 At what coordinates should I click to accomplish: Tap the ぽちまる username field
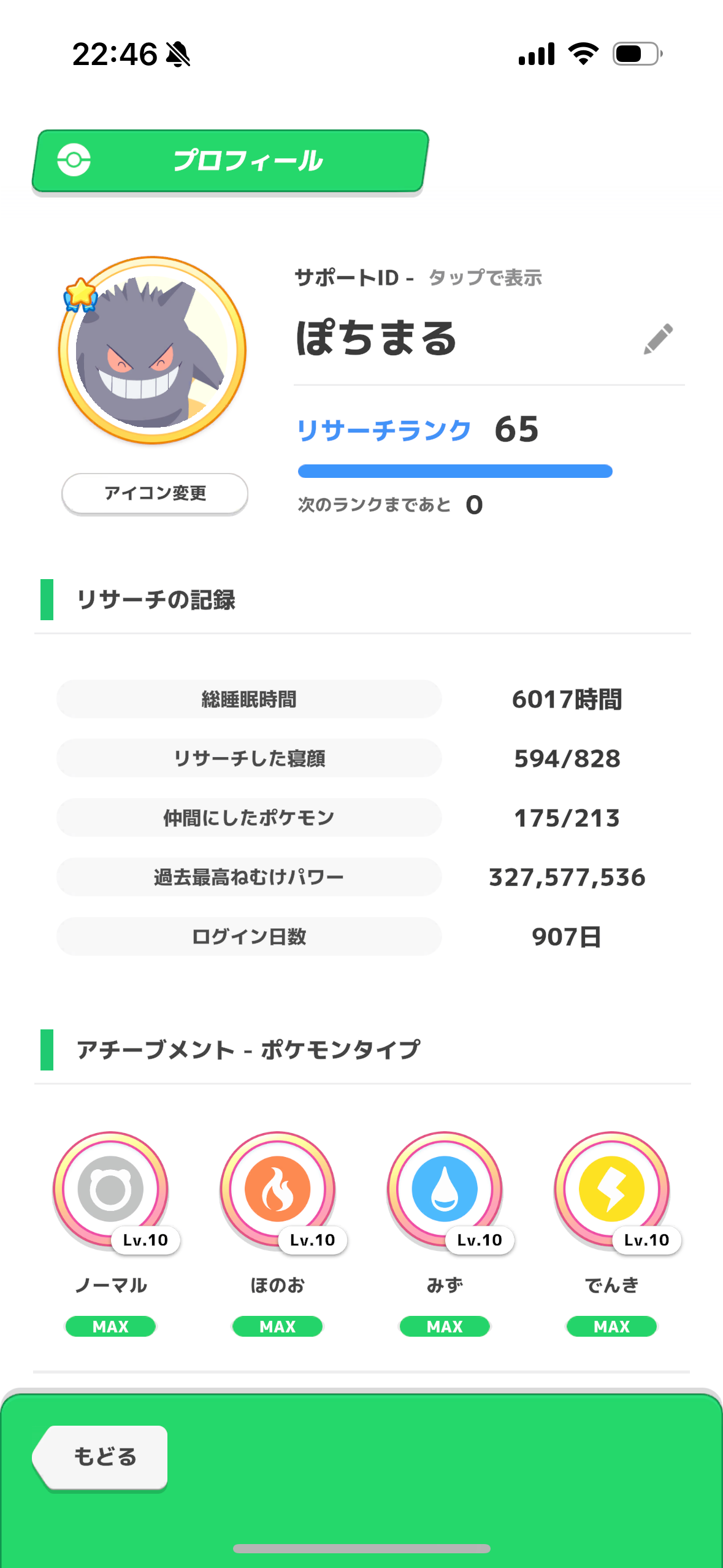tap(377, 339)
